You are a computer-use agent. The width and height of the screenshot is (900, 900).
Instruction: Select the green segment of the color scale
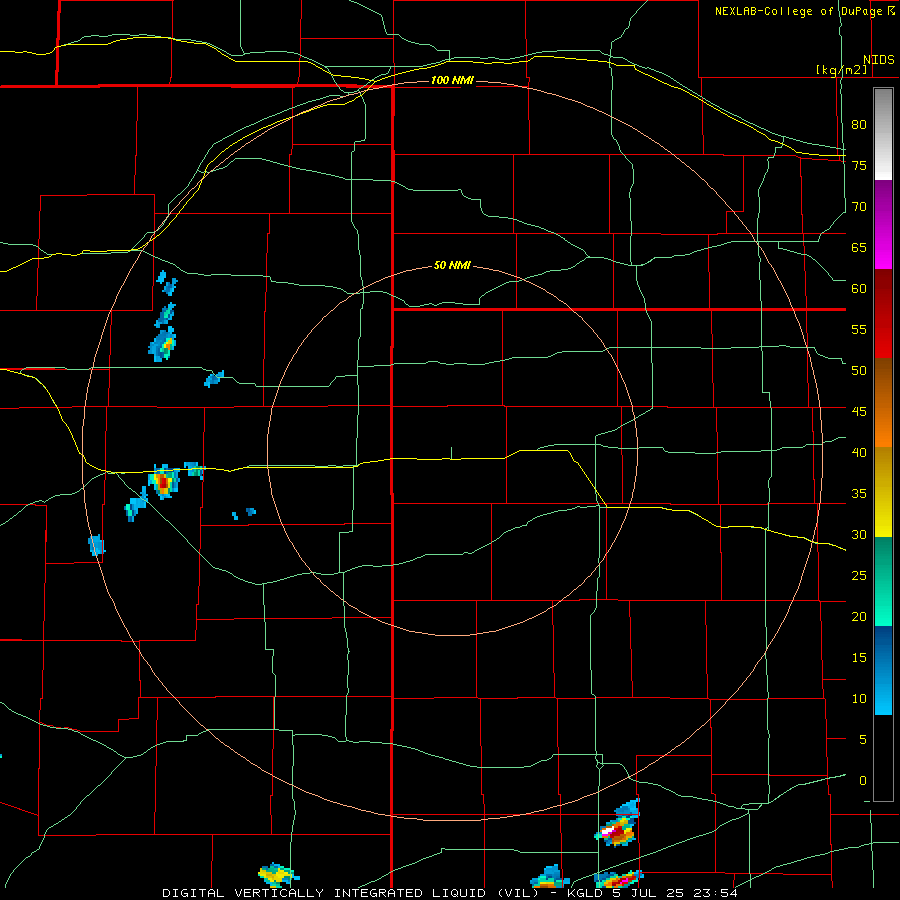(x=883, y=581)
